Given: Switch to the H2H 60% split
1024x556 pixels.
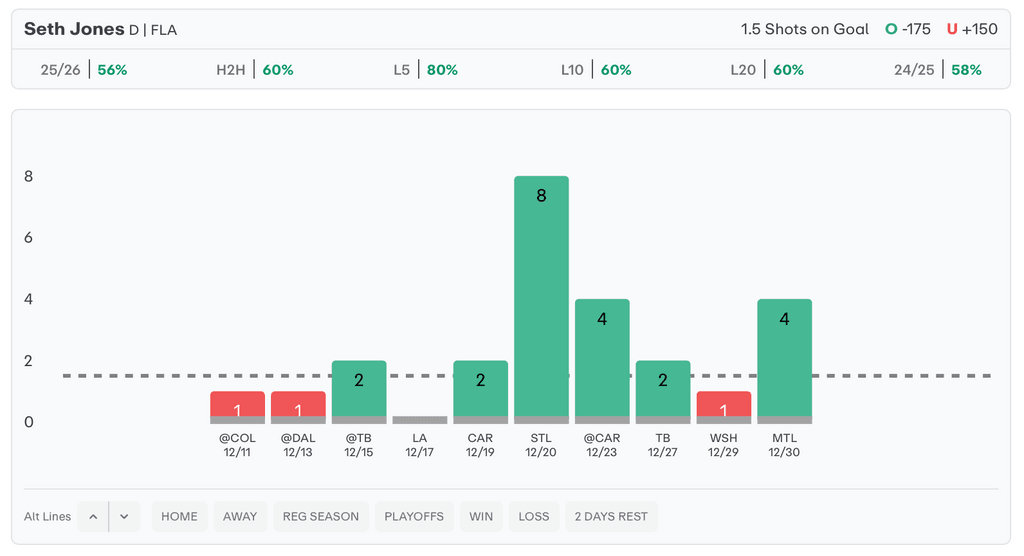Looking at the screenshot, I should (255, 70).
